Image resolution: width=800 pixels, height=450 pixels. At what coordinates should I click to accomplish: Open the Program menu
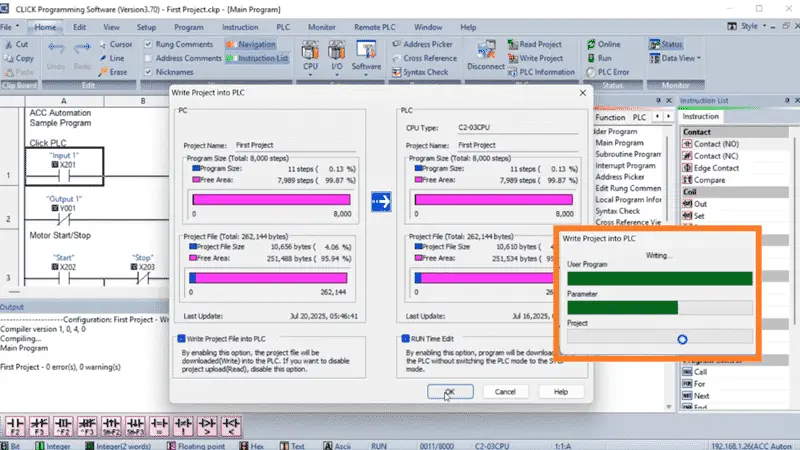coord(189,27)
